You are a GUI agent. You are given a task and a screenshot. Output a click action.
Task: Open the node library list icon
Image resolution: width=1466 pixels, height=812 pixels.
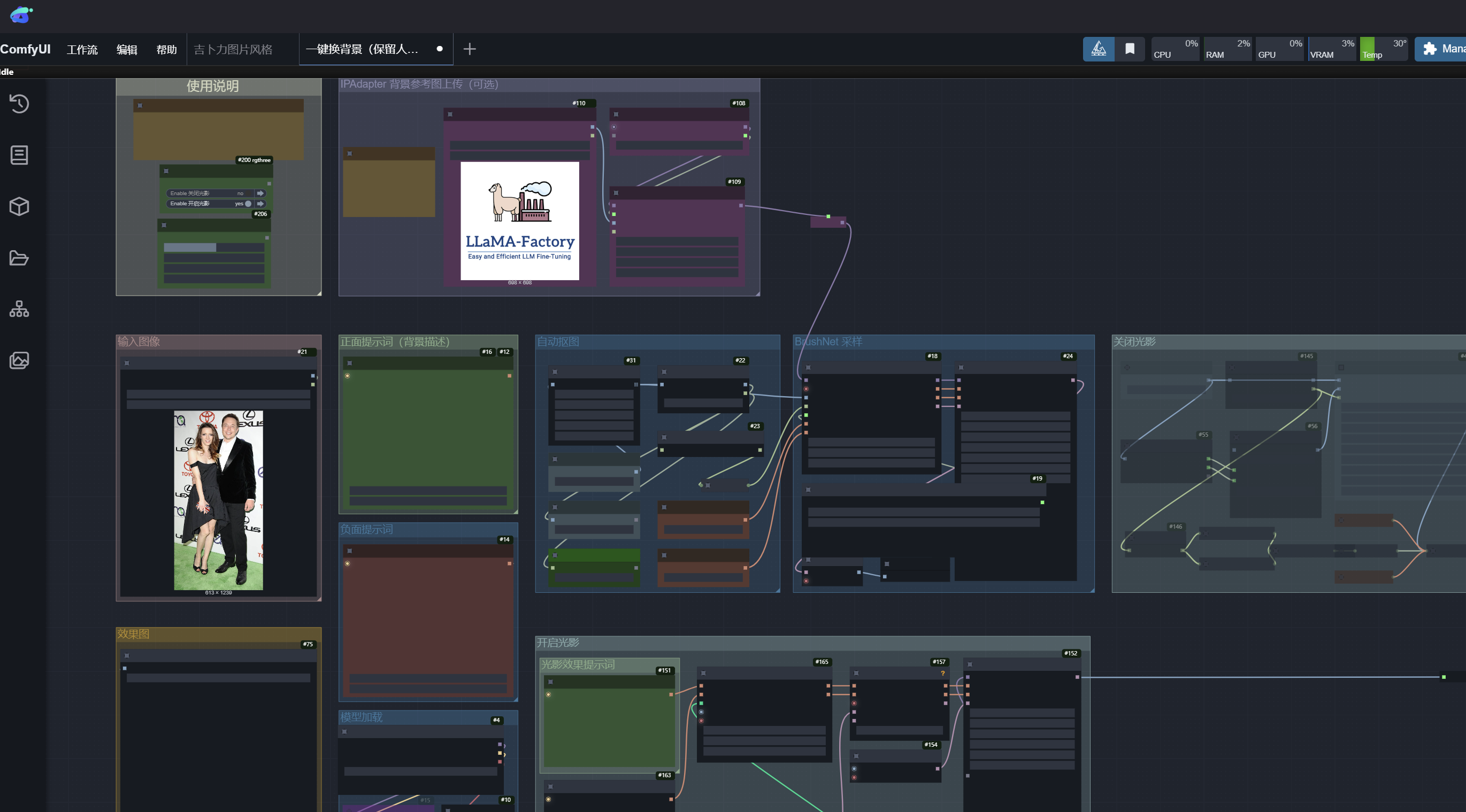[19, 154]
